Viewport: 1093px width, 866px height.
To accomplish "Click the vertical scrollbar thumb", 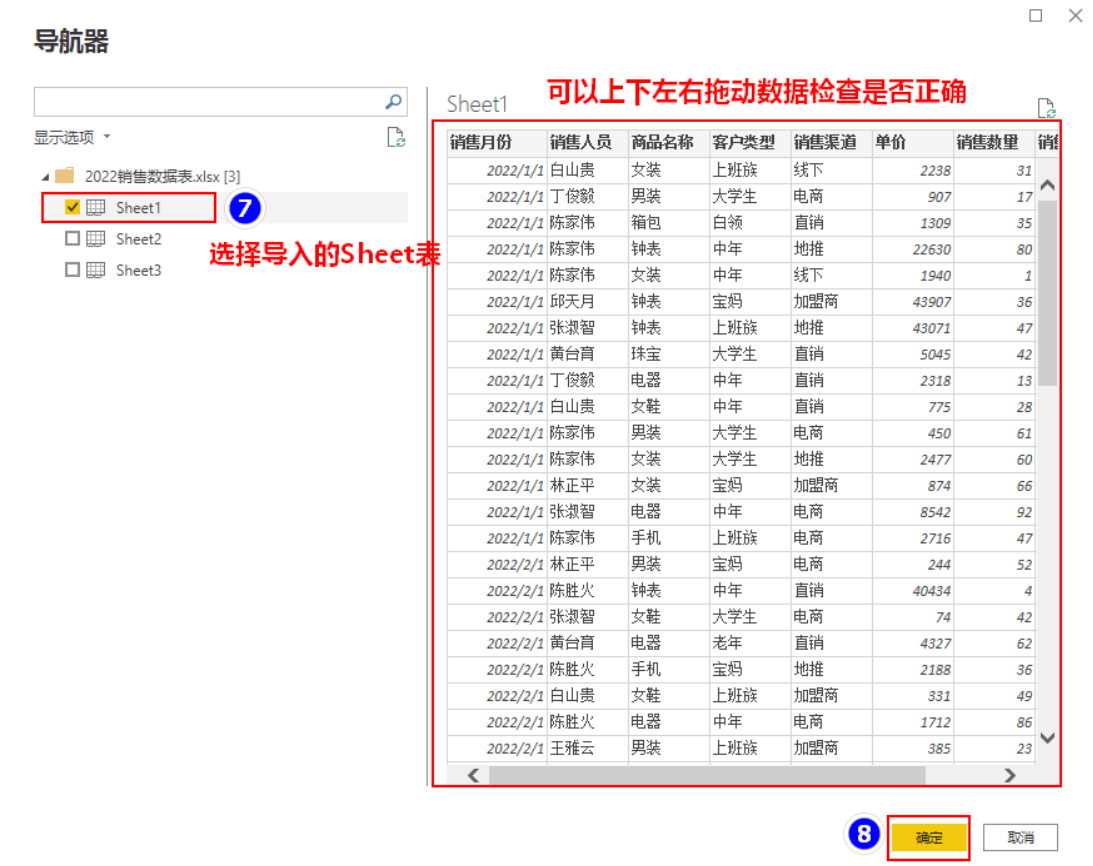I will [x=1047, y=293].
